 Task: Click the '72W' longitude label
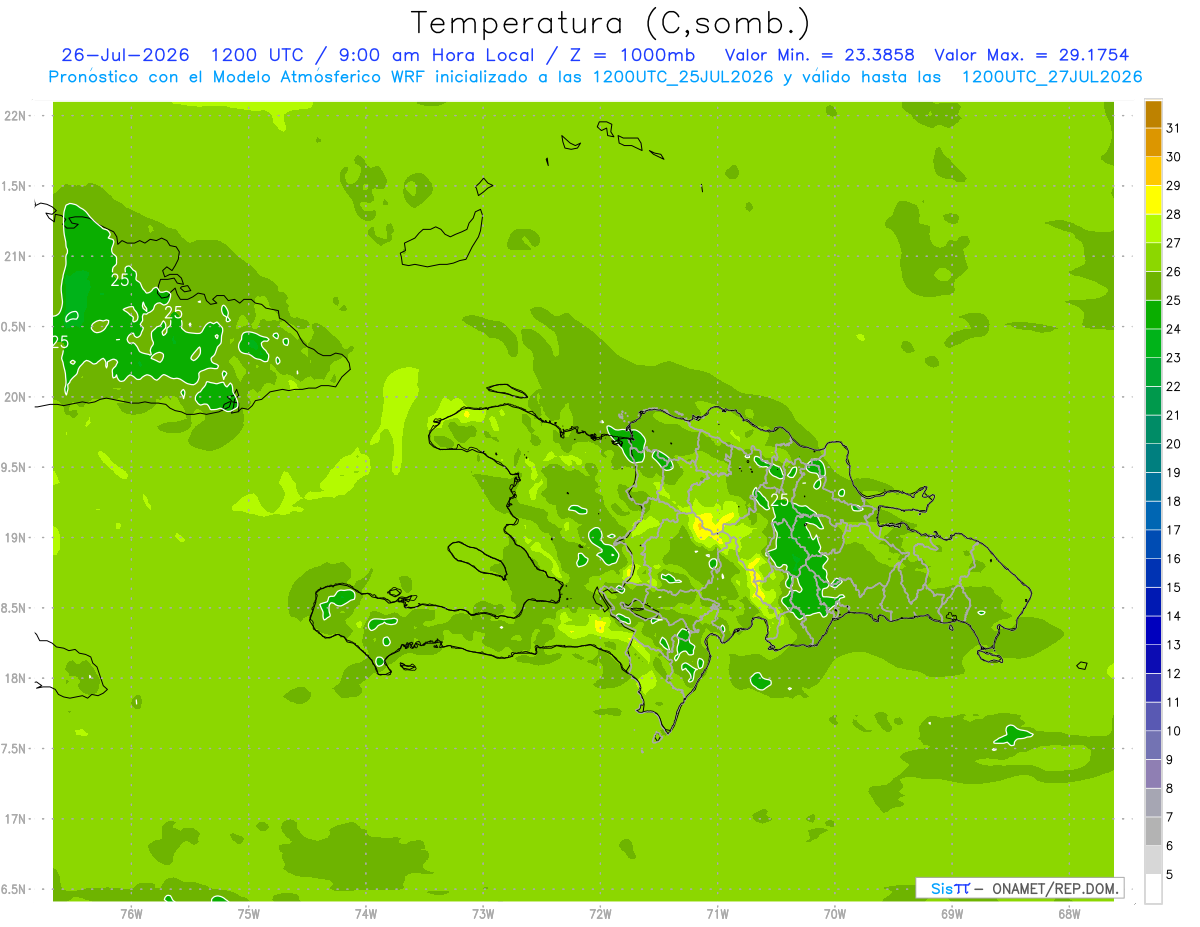[600, 914]
